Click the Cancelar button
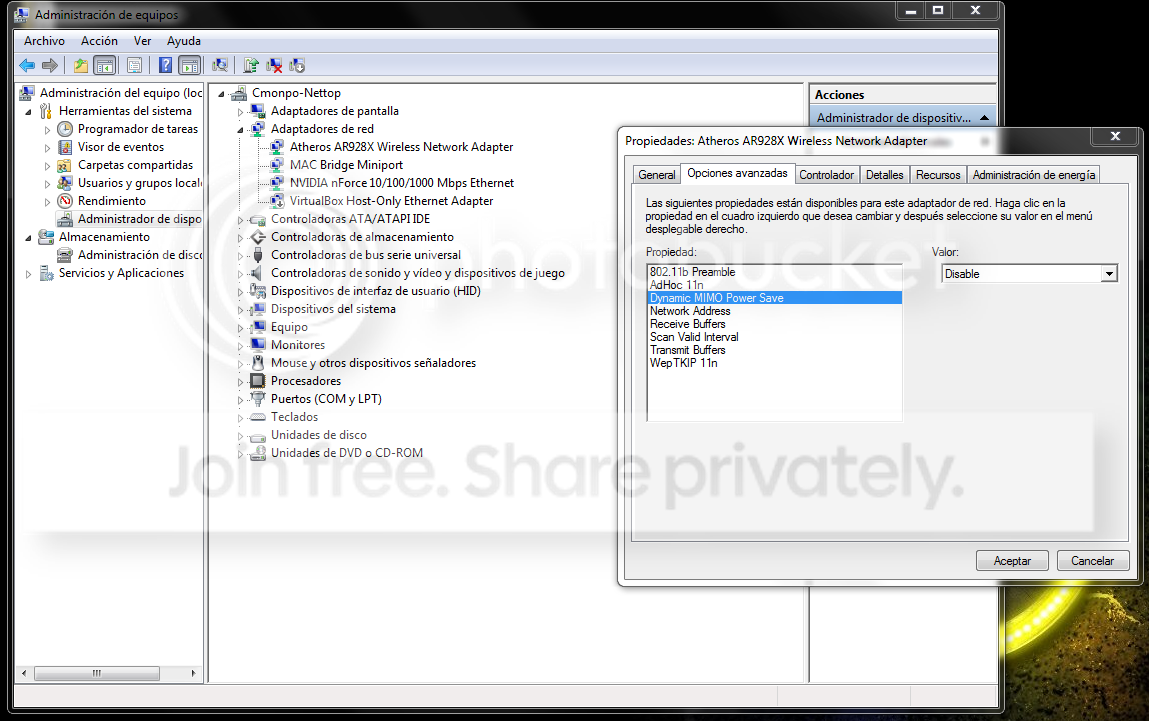Viewport: 1149px width, 721px height. [x=1092, y=561]
